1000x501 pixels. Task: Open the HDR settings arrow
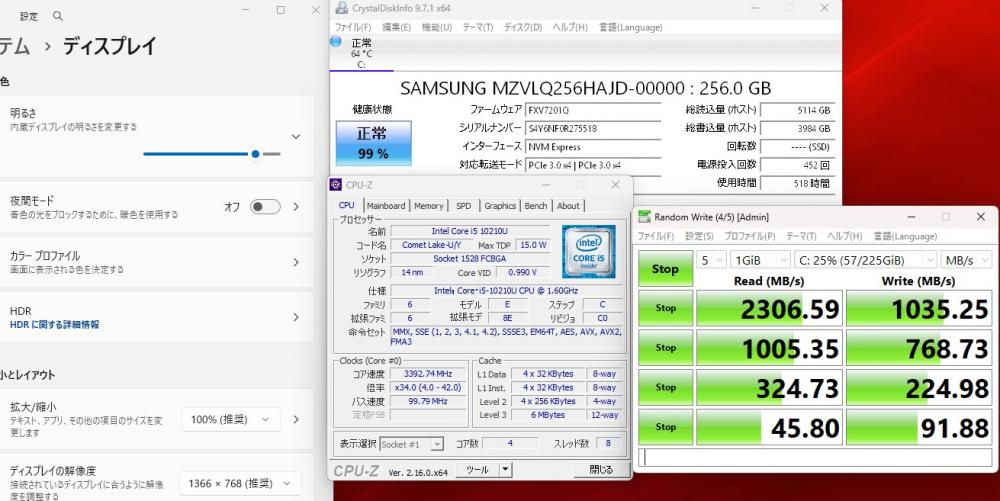click(296, 317)
